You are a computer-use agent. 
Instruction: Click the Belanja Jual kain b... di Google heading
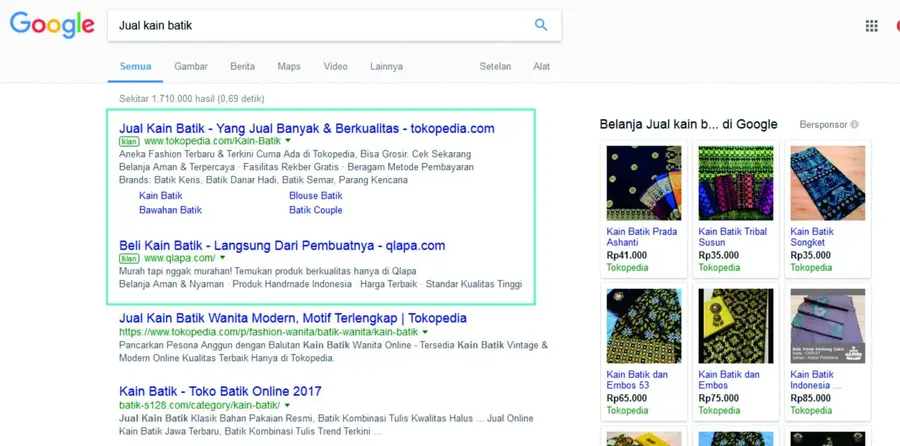point(688,124)
